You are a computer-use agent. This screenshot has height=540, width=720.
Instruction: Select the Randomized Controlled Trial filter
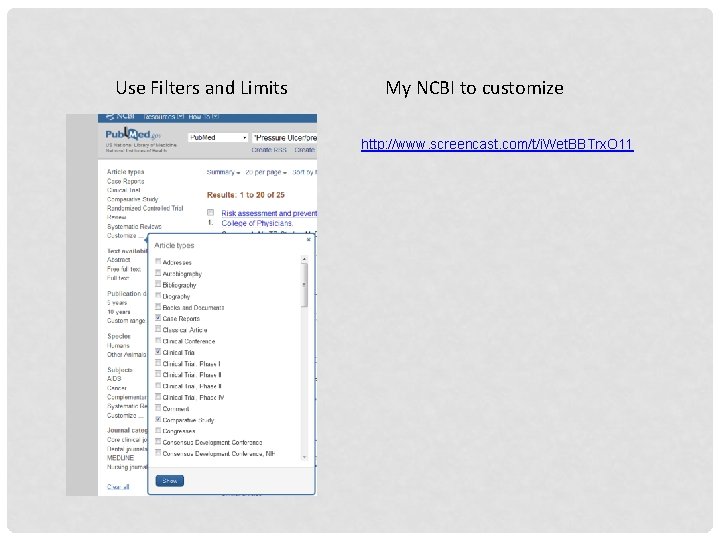click(x=145, y=208)
